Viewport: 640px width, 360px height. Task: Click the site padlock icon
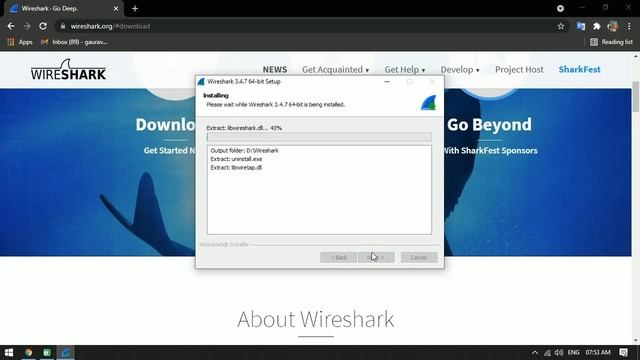[62, 26]
